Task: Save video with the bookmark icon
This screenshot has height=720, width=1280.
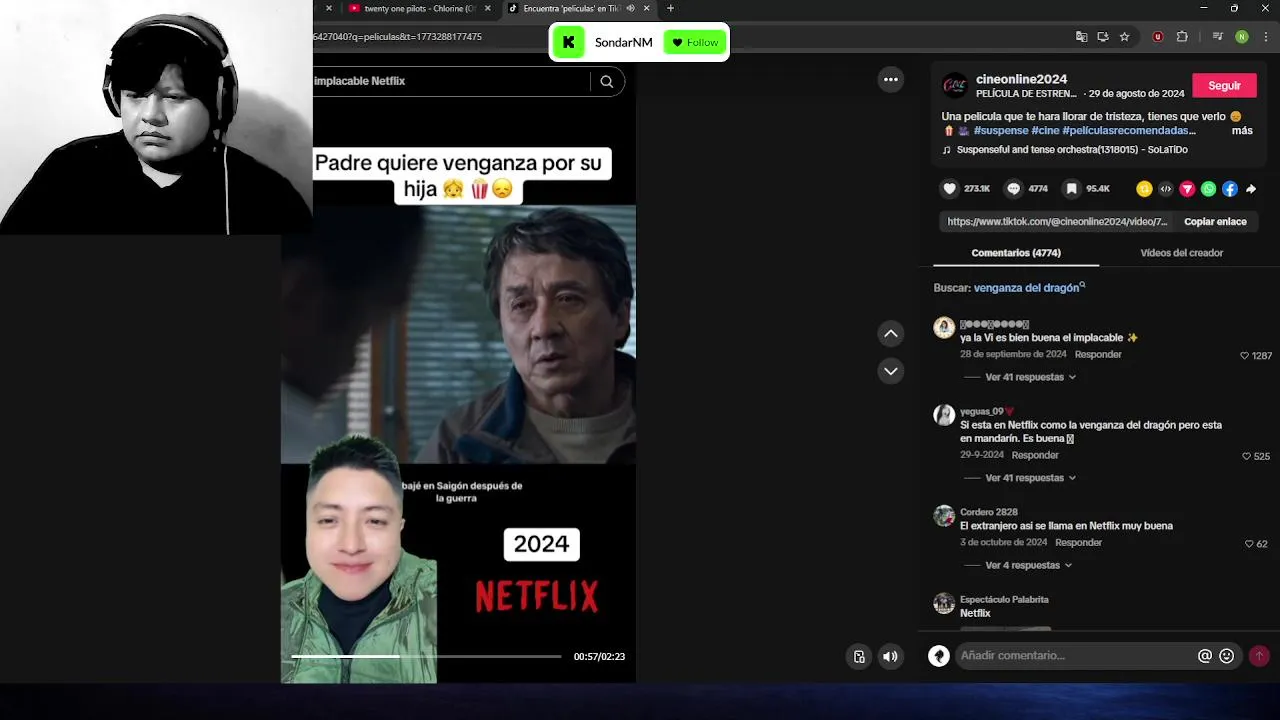Action: coord(1071,188)
